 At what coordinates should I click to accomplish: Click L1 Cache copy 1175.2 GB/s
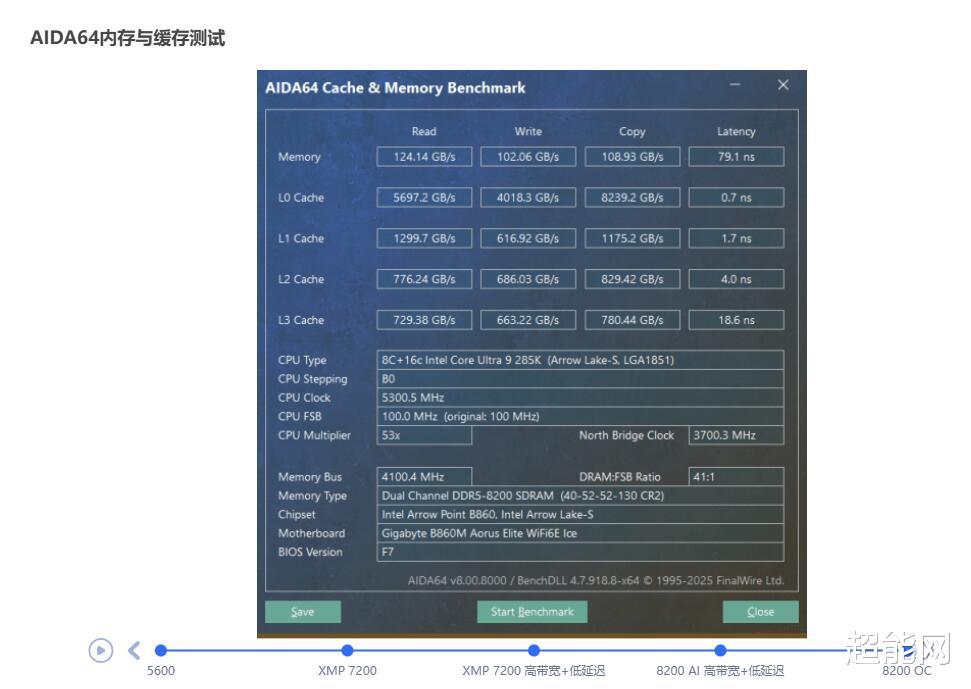[x=632, y=238]
